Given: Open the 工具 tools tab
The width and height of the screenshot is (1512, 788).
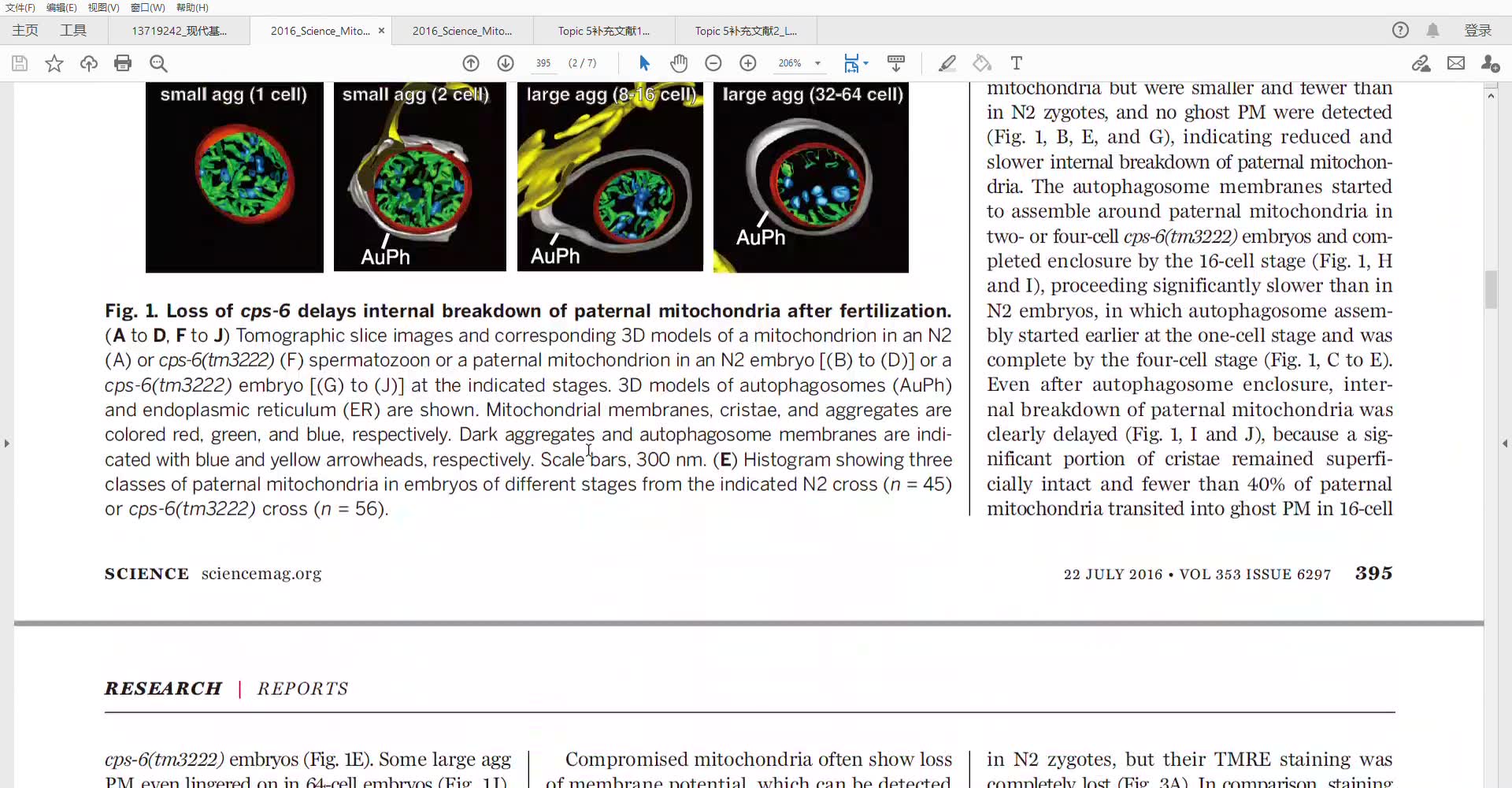Looking at the screenshot, I should (73, 30).
